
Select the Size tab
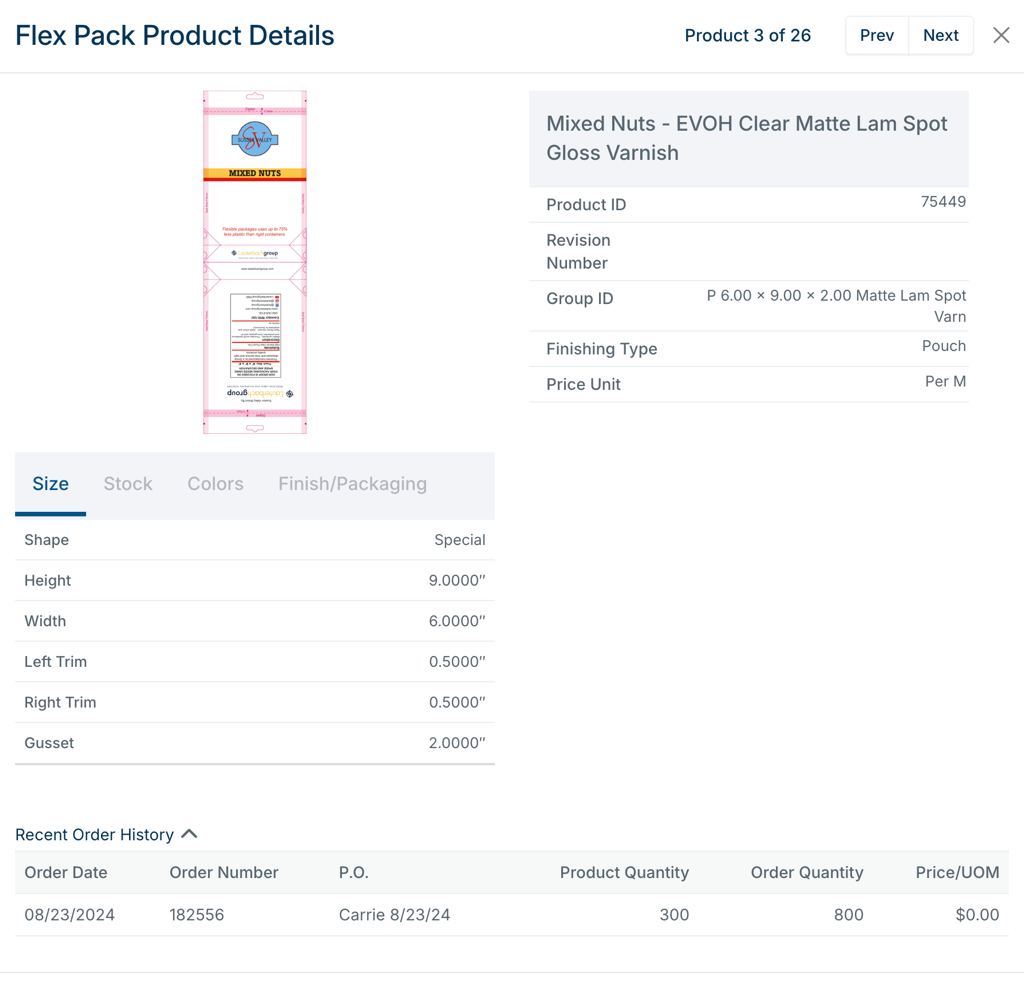click(x=50, y=484)
